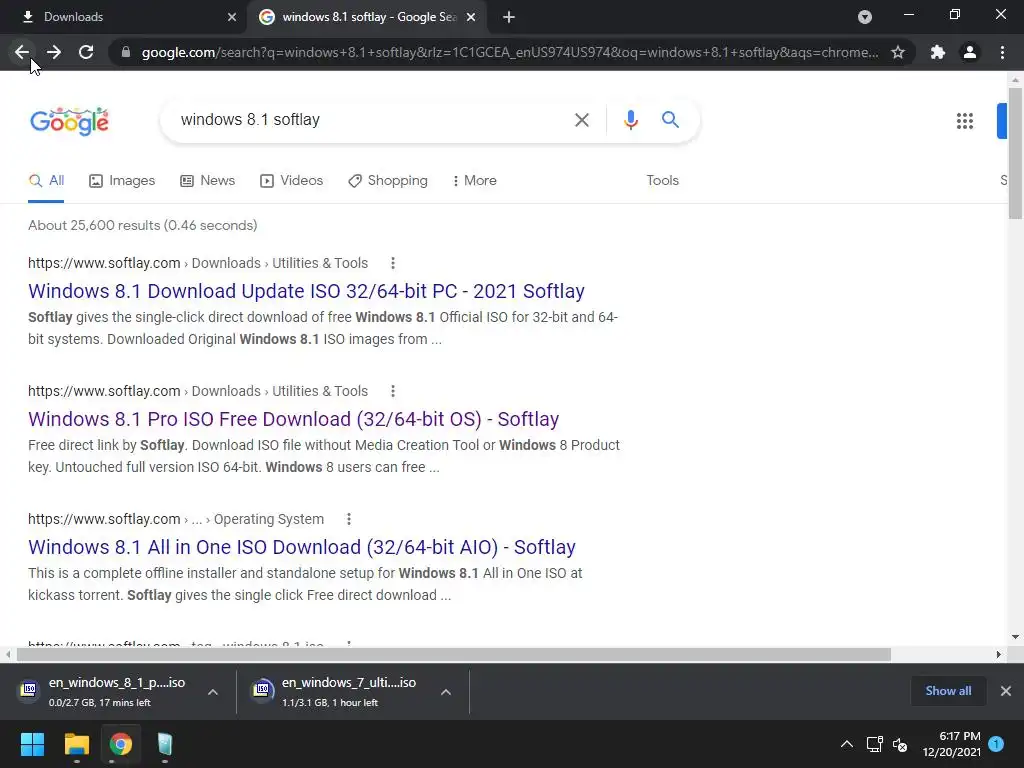The height and width of the screenshot is (768, 1024).
Task: Open the search Tools options
Action: (662, 181)
